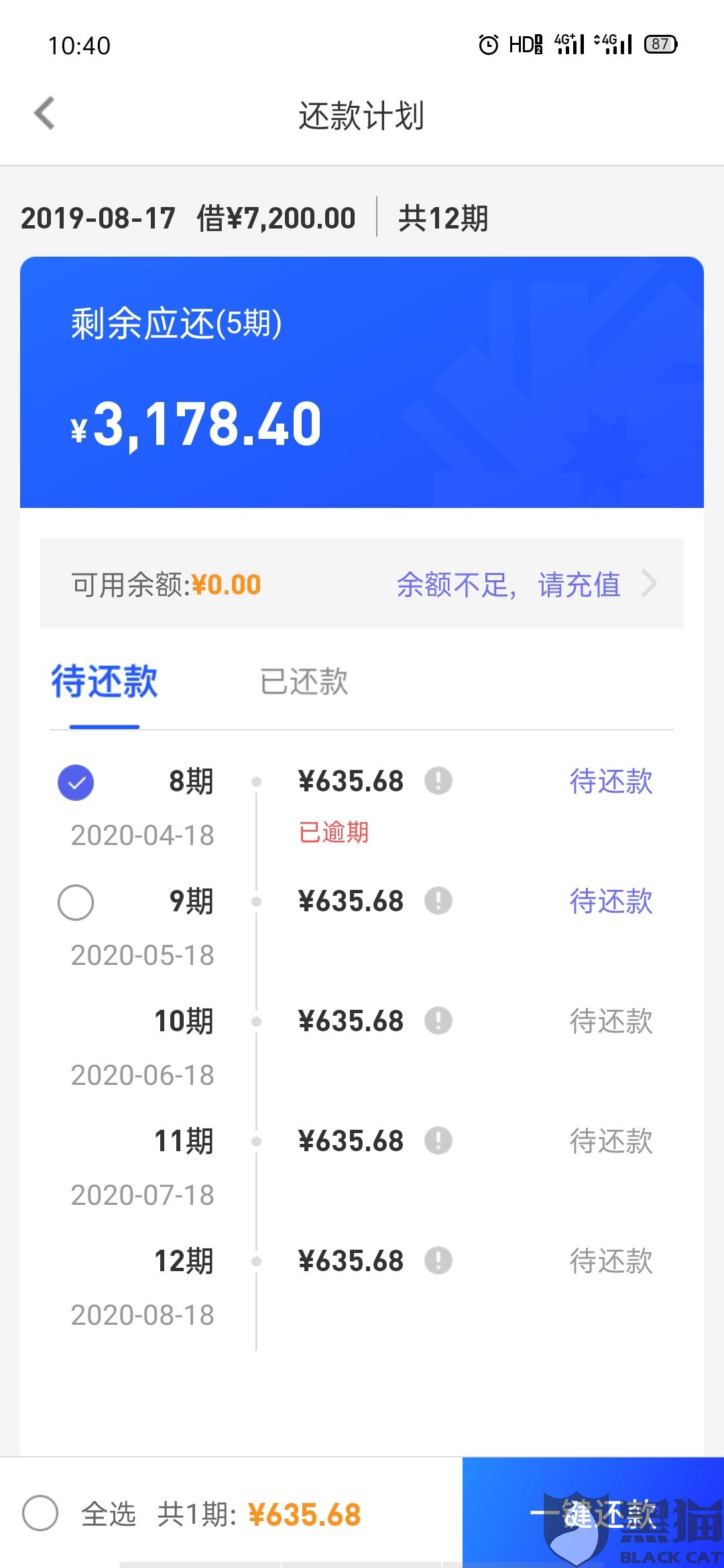The image size is (724, 1568).
Task: Select the period 9 checkbox
Action: (76, 902)
